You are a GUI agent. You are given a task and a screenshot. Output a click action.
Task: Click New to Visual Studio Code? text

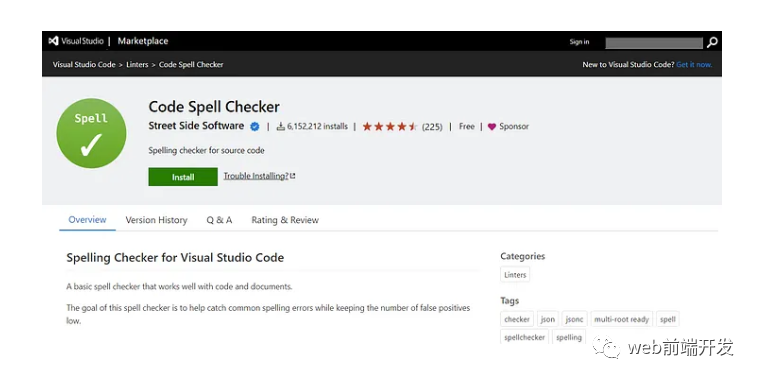628,64
